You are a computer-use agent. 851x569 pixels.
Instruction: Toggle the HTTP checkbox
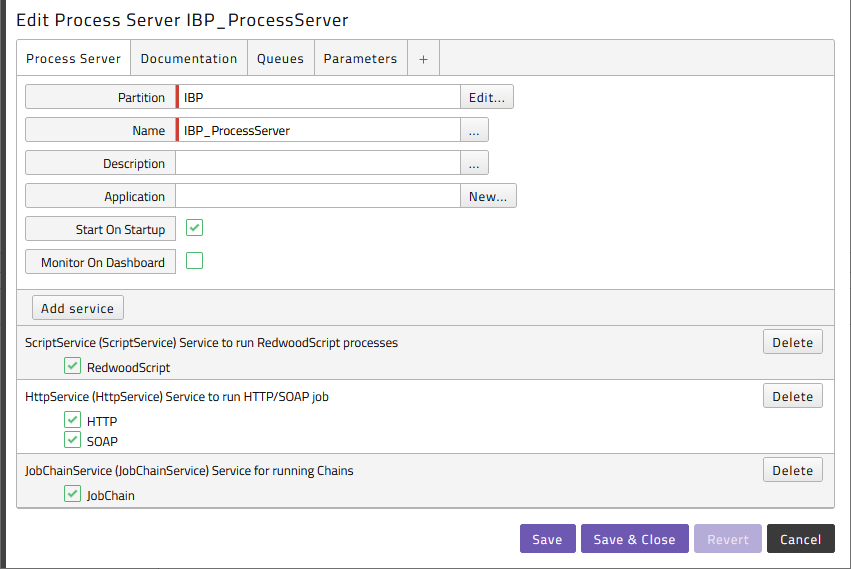[72, 420]
